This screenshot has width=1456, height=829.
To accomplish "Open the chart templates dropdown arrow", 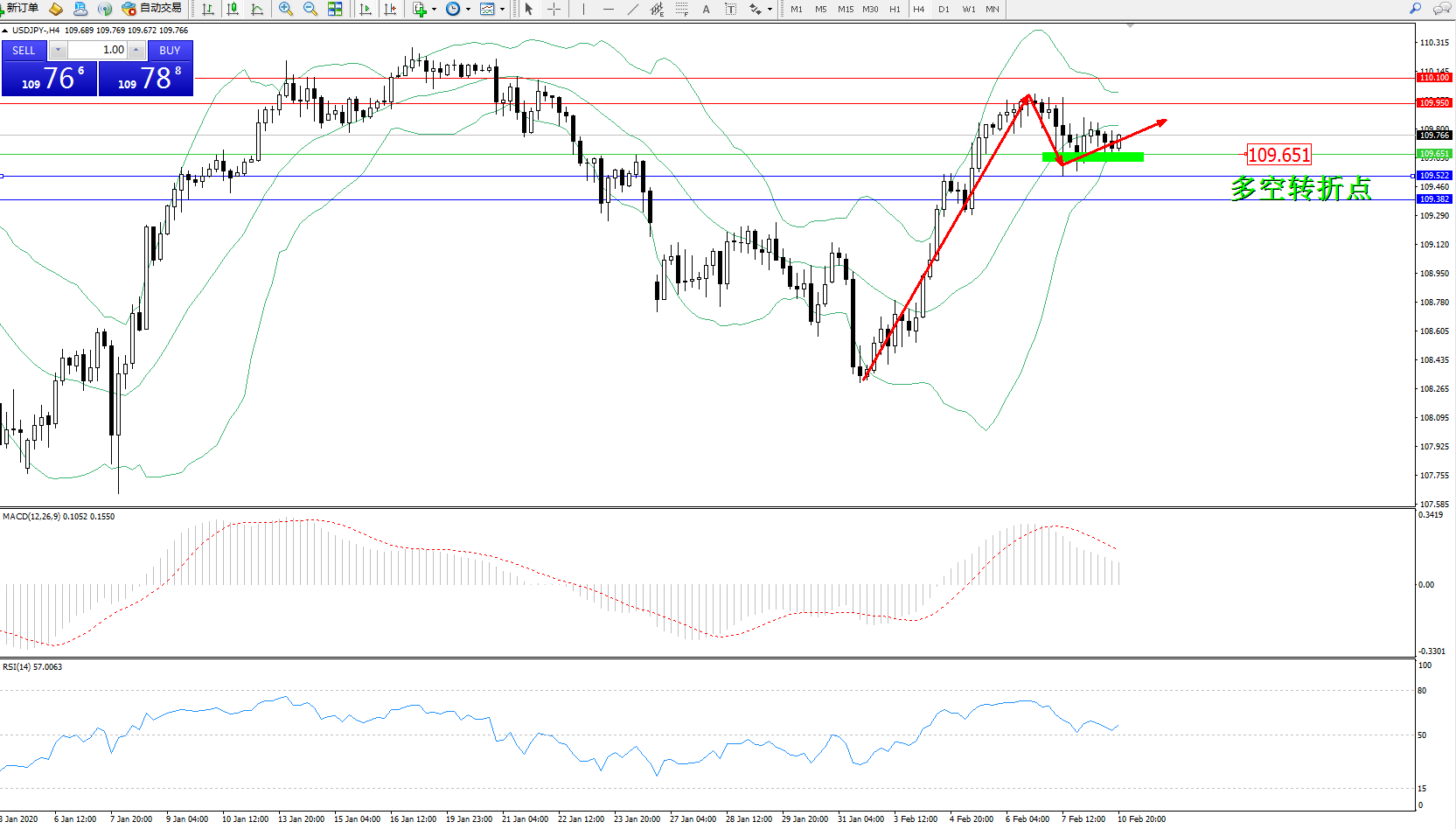I will pos(502,10).
